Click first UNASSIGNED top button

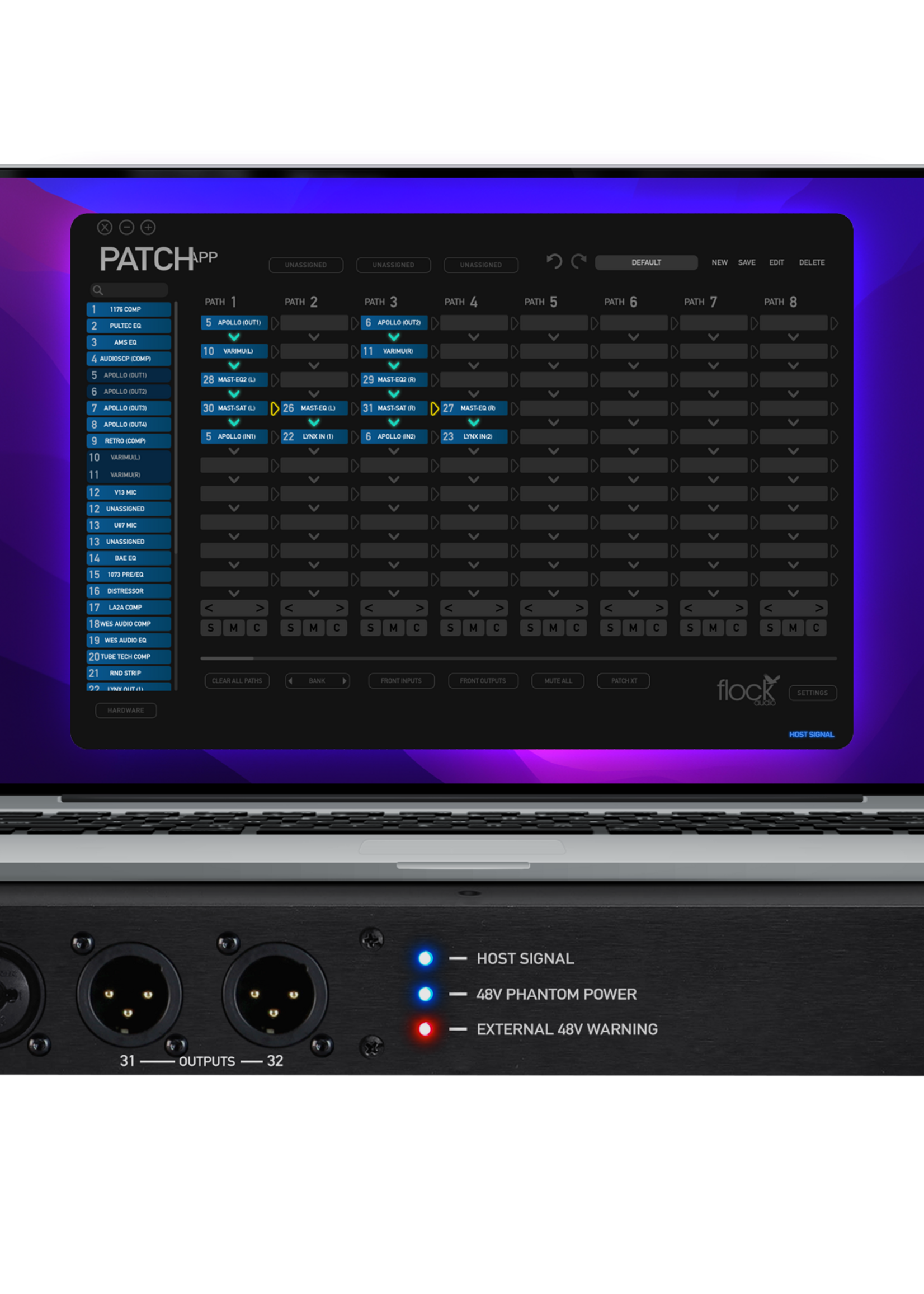coord(305,265)
